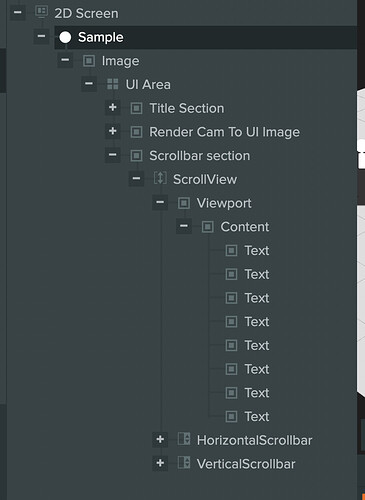Click the 2D Screen monitor icon
This screenshot has height=500, width=365.
point(41,13)
